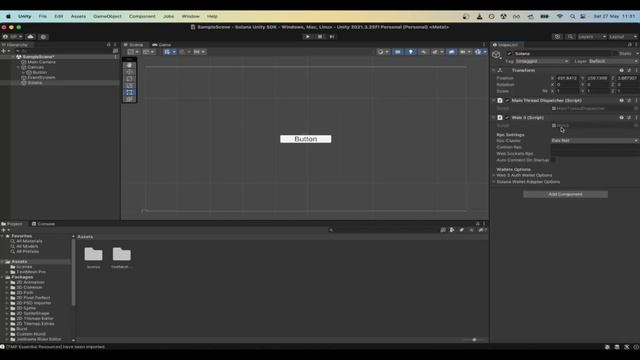Open the Assets menu in menu bar
Screen dimensions: 640x360
[x=78, y=16]
